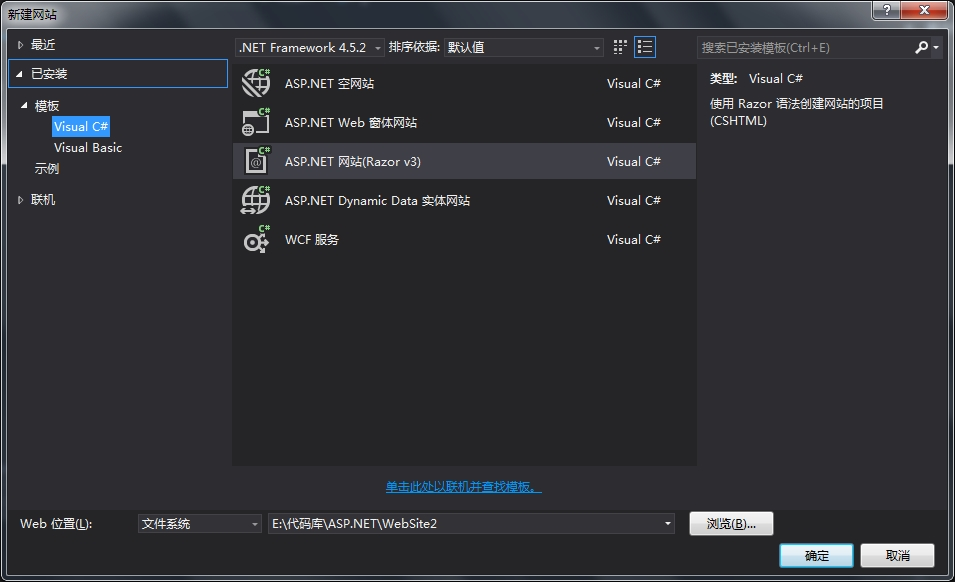Switch to small icons grid view
955x582 pixels.
pos(620,47)
